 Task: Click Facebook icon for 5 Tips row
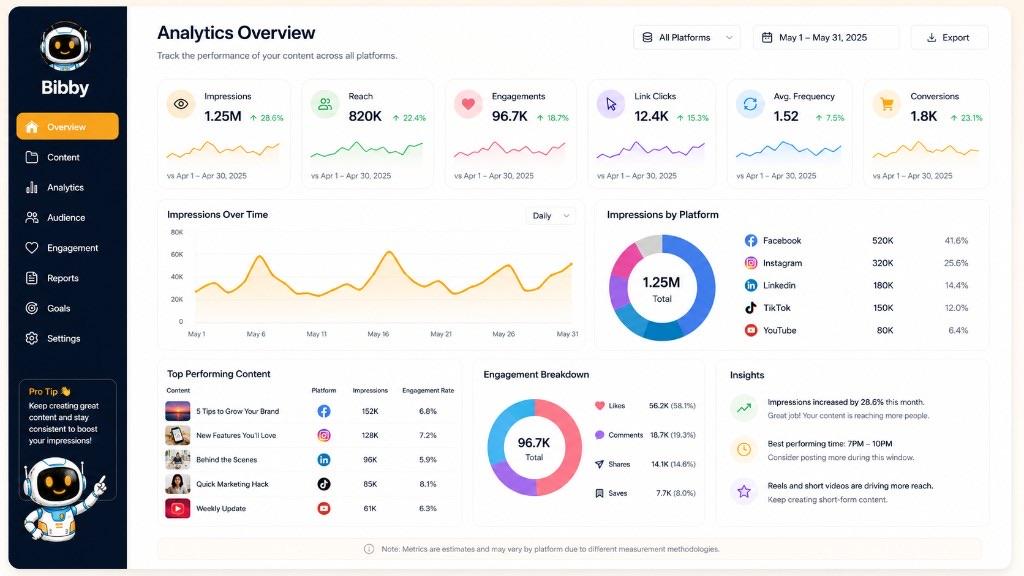pyautogui.click(x=324, y=411)
